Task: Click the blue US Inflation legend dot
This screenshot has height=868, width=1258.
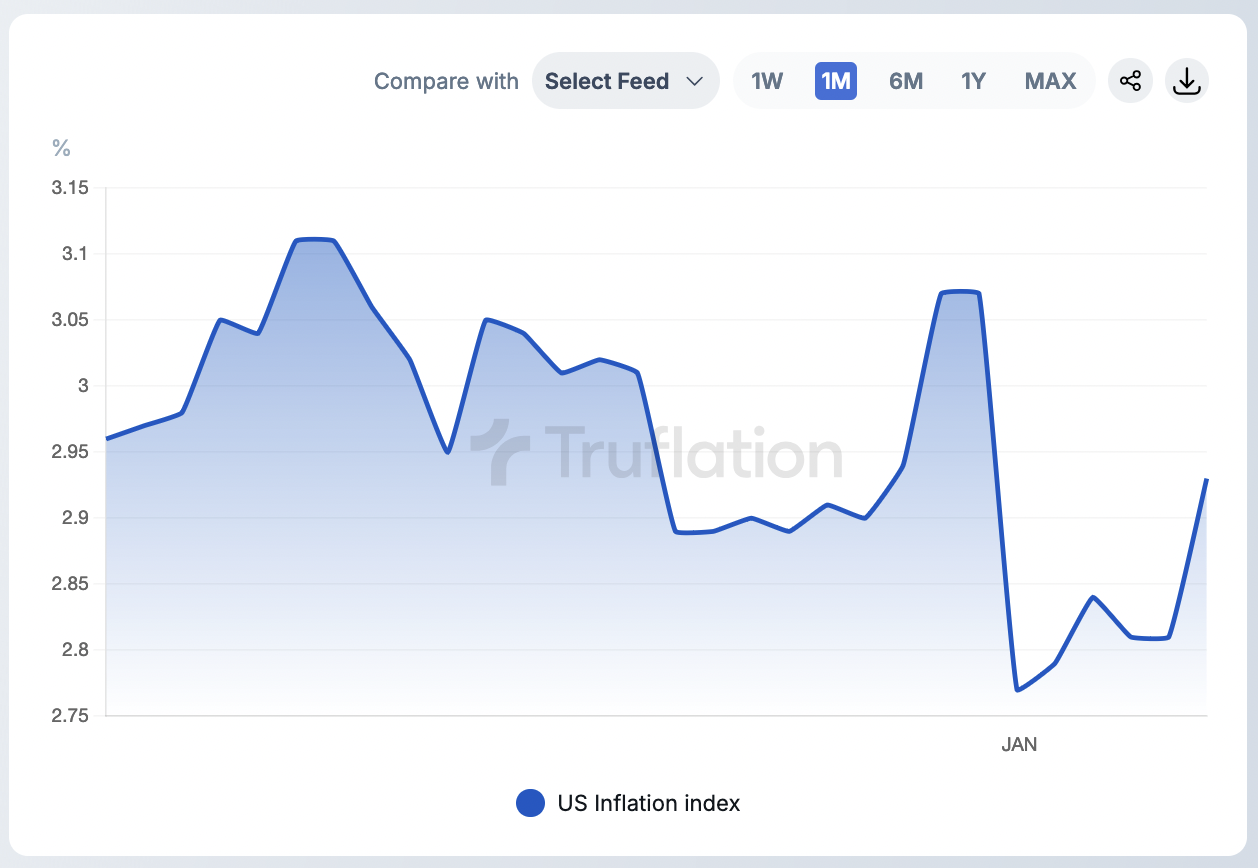Action: pyautogui.click(x=530, y=803)
